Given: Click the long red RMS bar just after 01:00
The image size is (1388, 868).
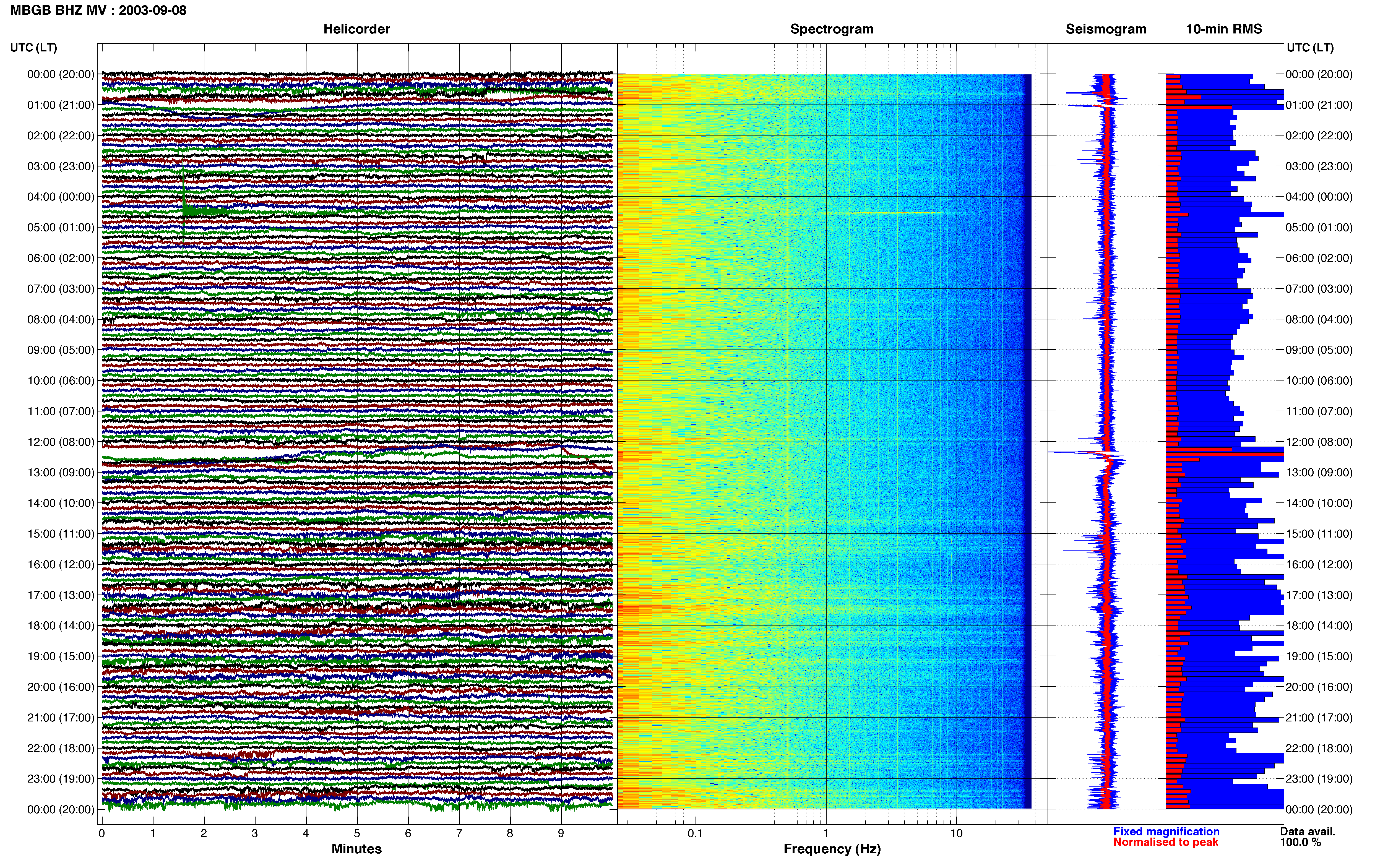Looking at the screenshot, I should (x=1199, y=107).
